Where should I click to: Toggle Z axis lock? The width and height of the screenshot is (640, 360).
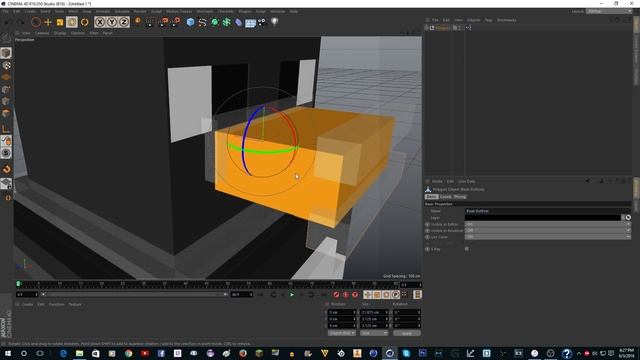[124, 22]
